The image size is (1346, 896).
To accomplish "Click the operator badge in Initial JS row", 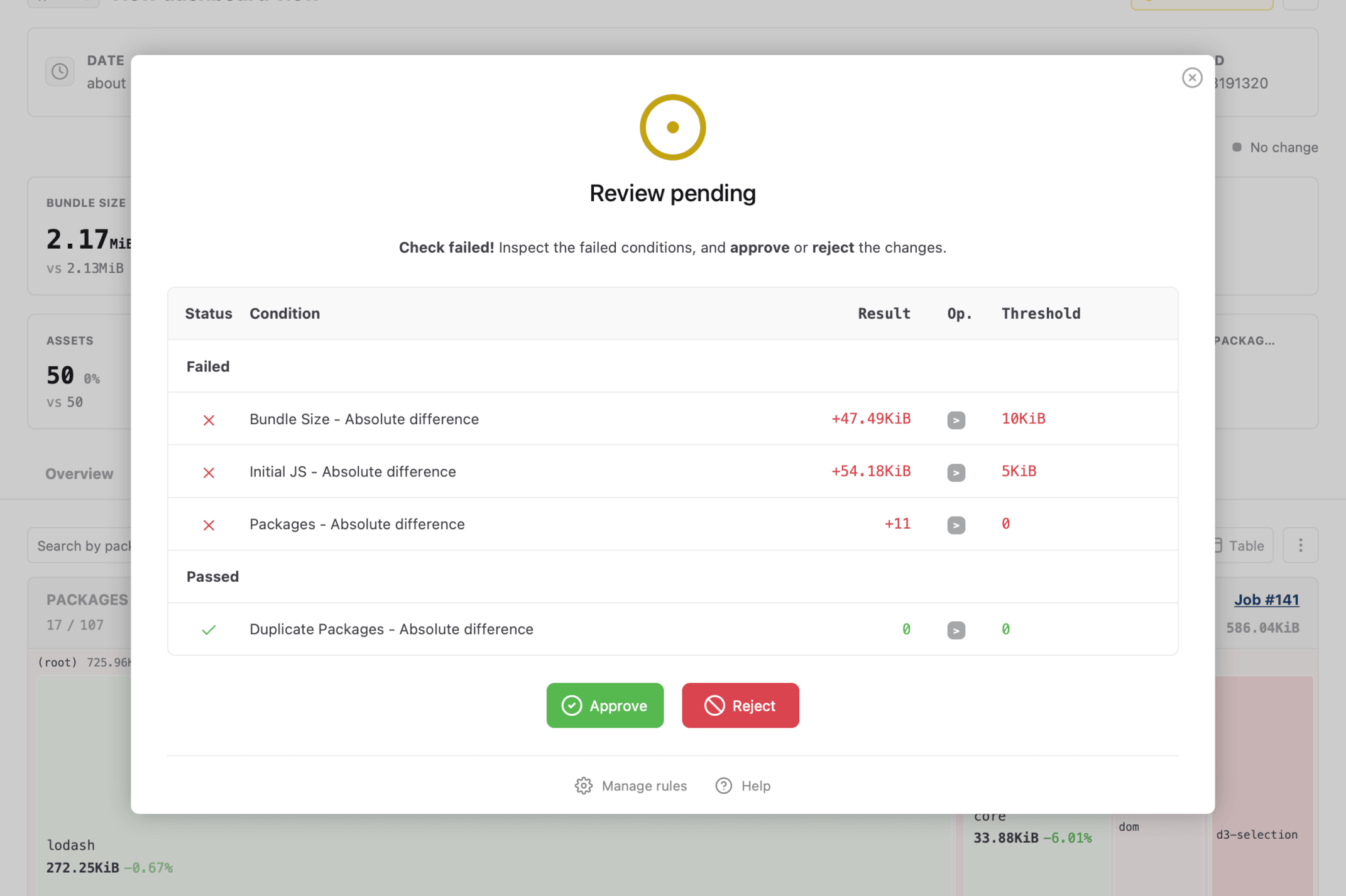I will [956, 473].
